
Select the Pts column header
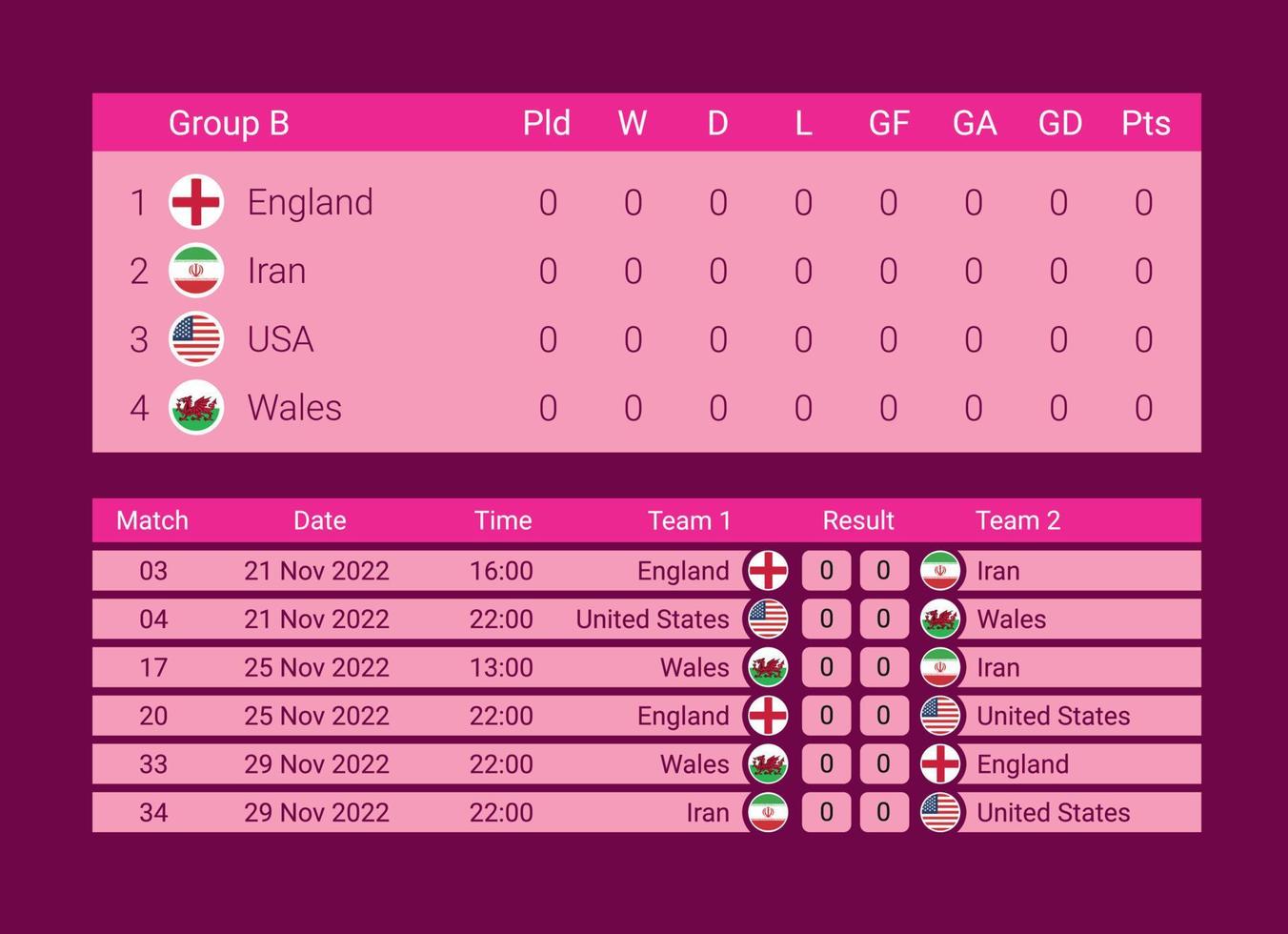click(x=1145, y=123)
